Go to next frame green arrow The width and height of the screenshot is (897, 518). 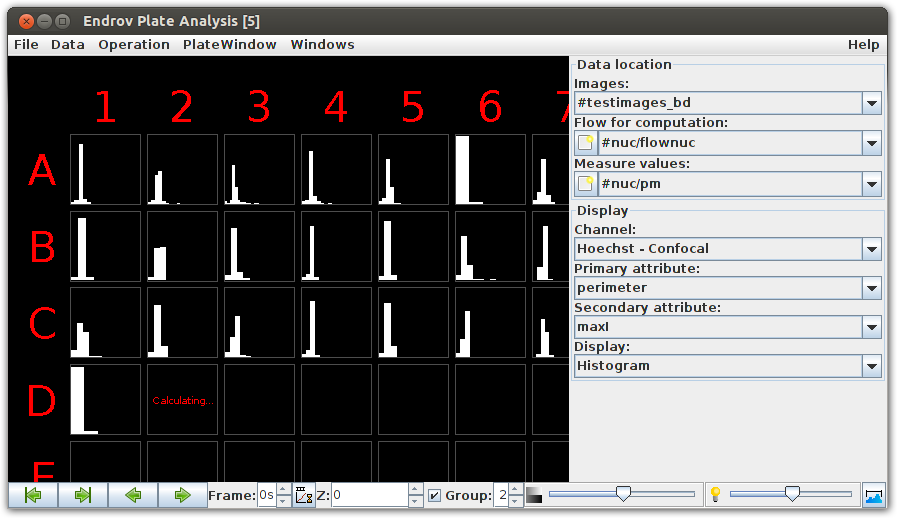tap(182, 495)
